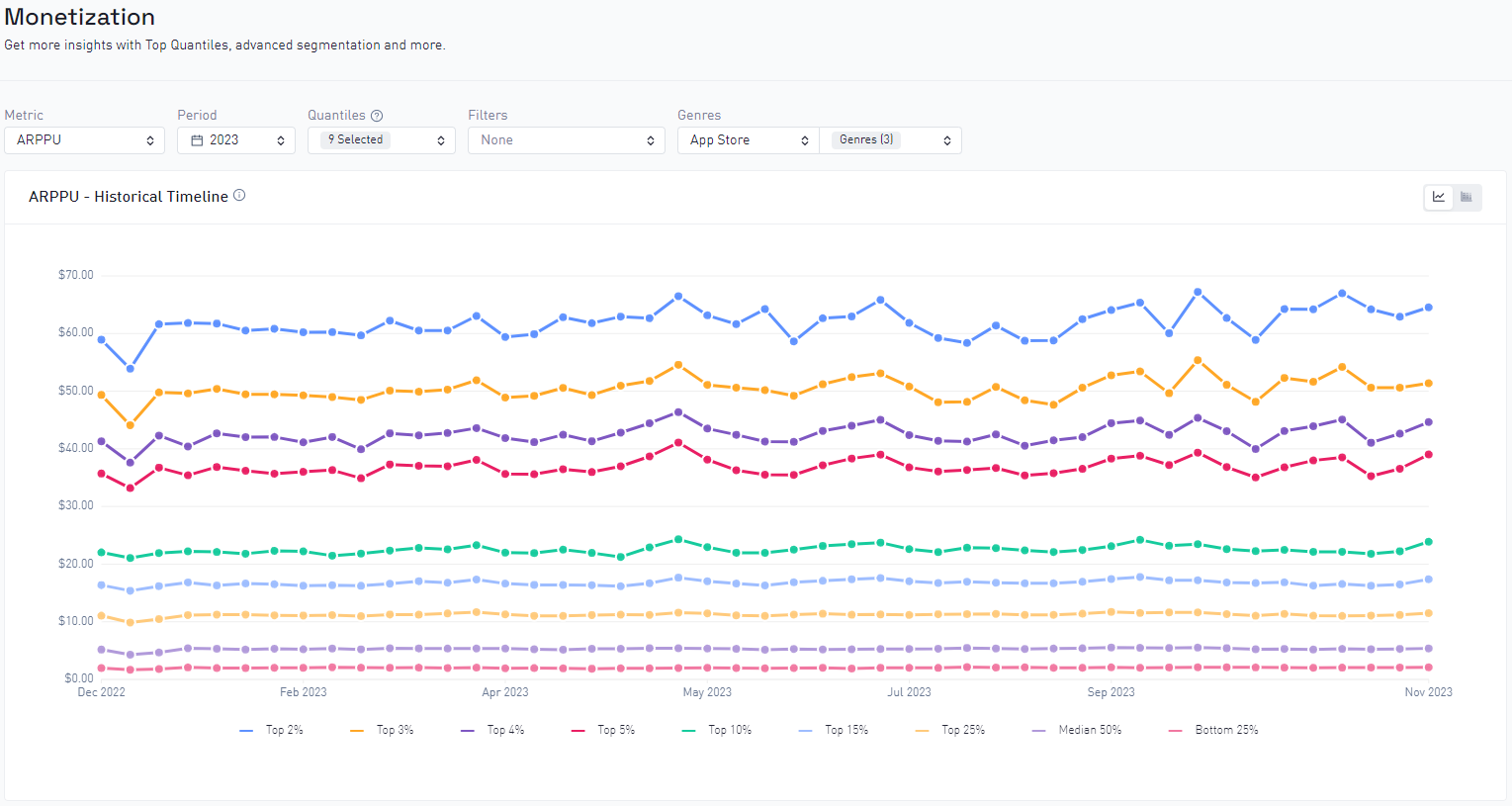Click the Top 2% blue legend swatch
Viewport: 1512px width, 806px height.
coord(246,731)
